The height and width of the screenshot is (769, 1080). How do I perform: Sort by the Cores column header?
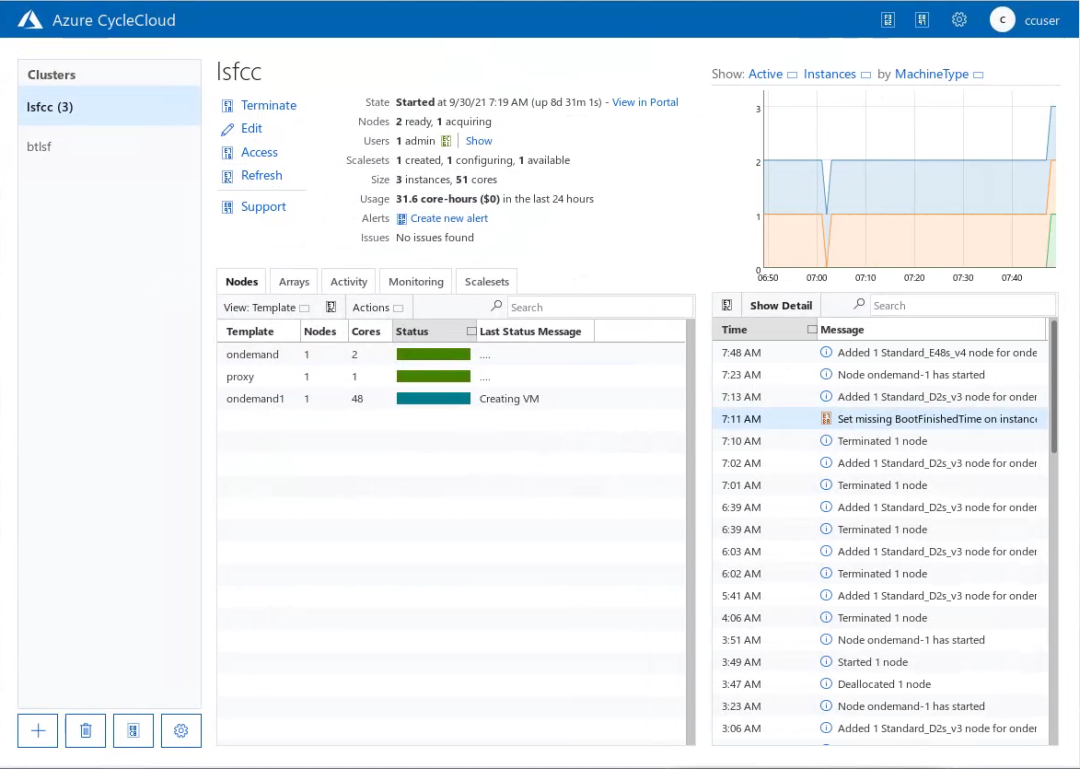(x=366, y=331)
